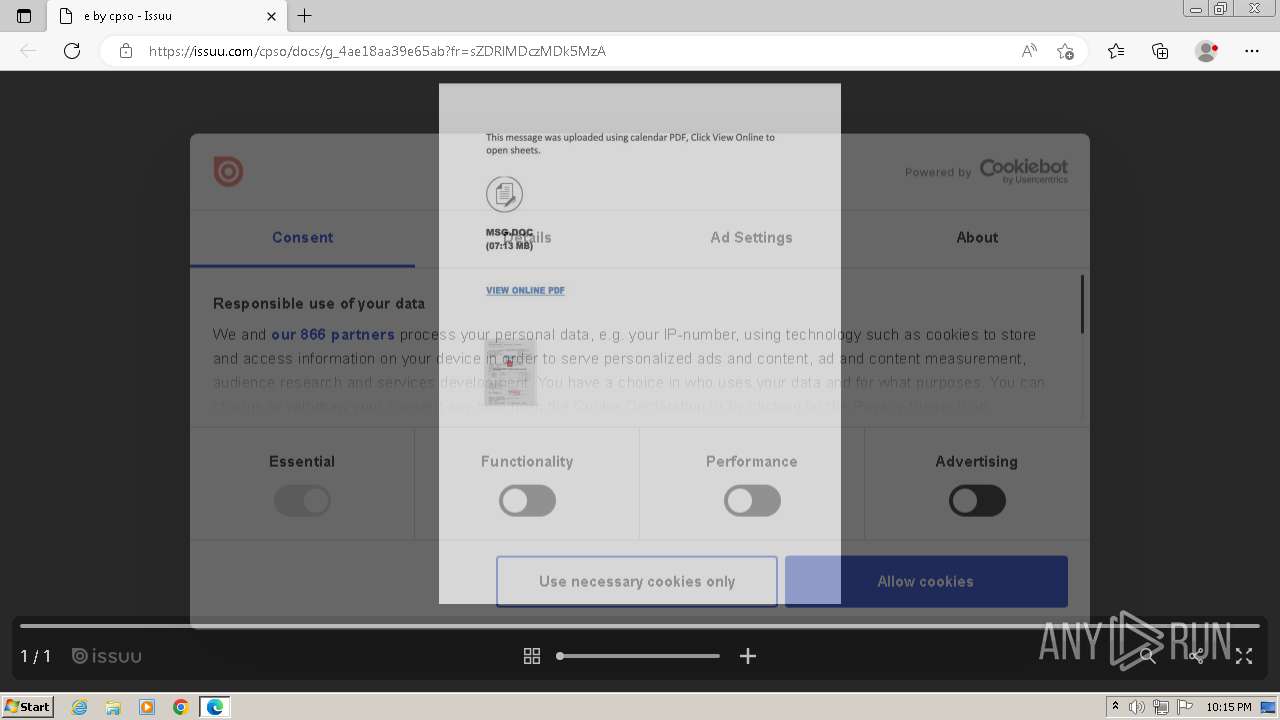Click the reader page progress bar
1280x720 pixels.
[x=640, y=626]
